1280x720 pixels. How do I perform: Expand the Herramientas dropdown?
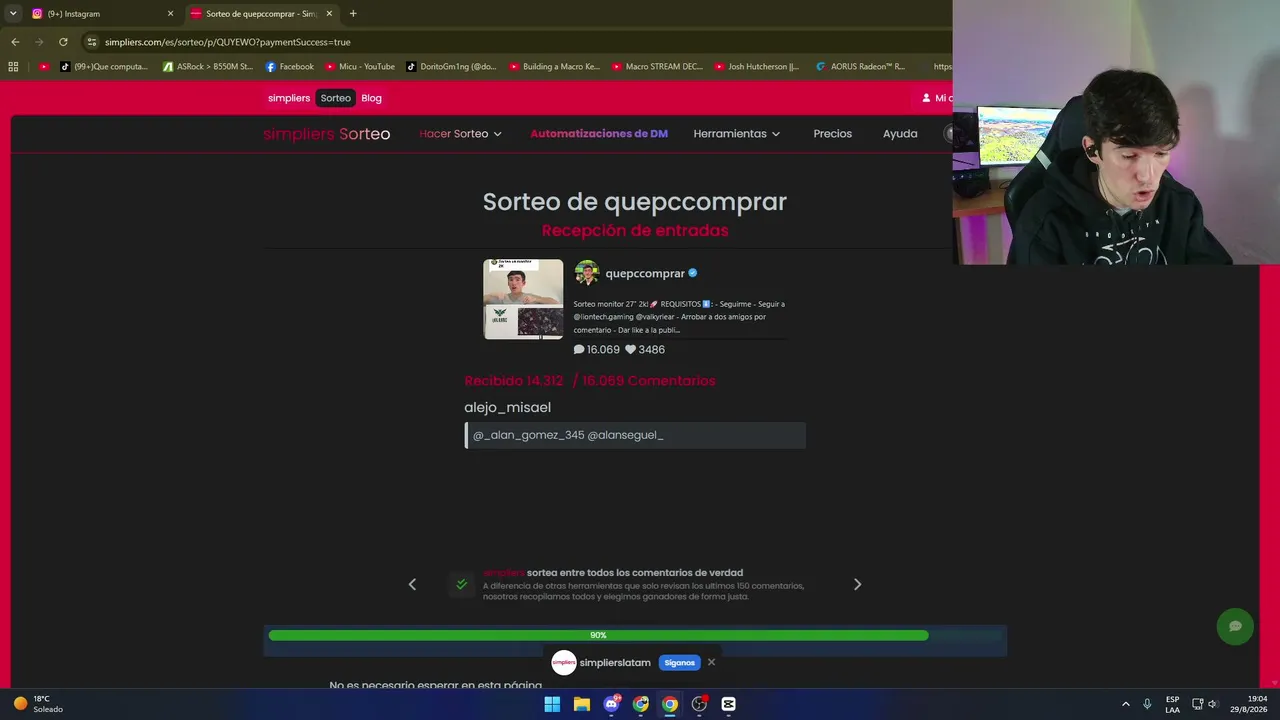737,134
